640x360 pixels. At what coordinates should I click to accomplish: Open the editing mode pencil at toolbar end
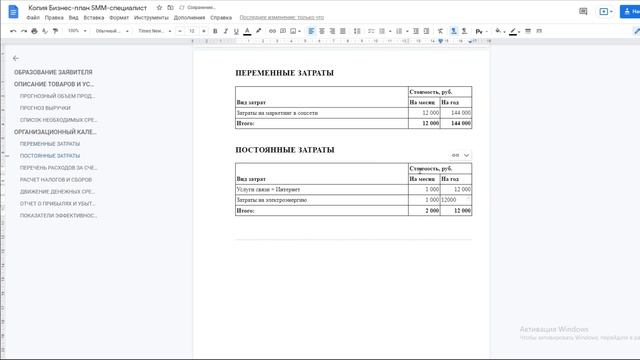pyautogui.click(x=636, y=31)
